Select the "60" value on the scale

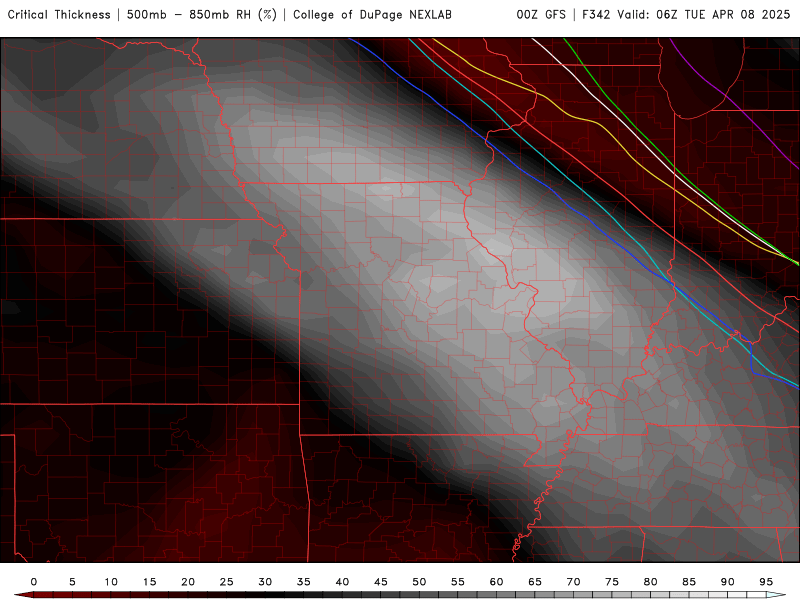496,582
